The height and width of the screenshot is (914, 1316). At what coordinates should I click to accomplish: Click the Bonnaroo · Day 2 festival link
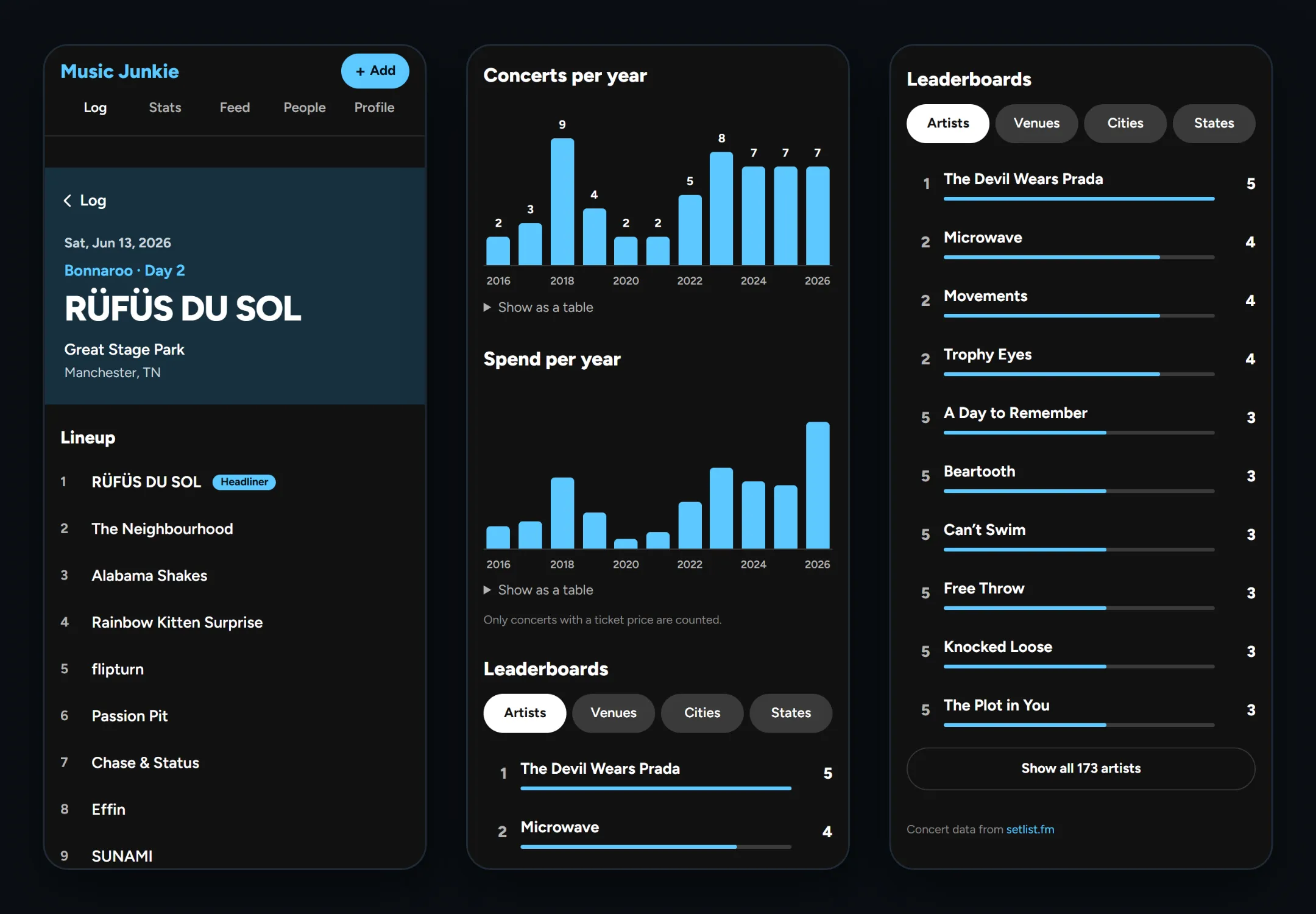point(125,271)
